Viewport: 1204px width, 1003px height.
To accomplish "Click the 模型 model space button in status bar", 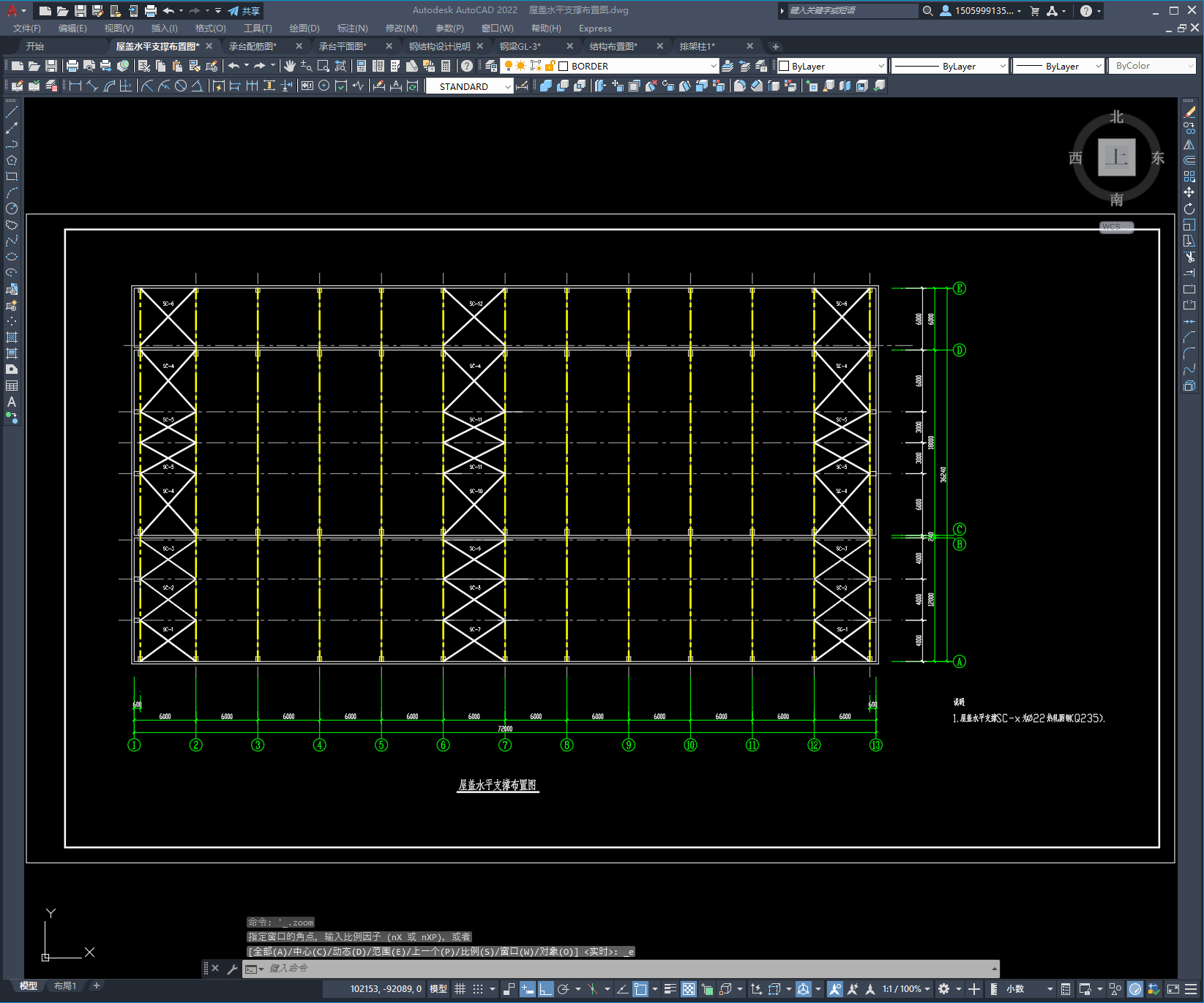I will [x=438, y=989].
